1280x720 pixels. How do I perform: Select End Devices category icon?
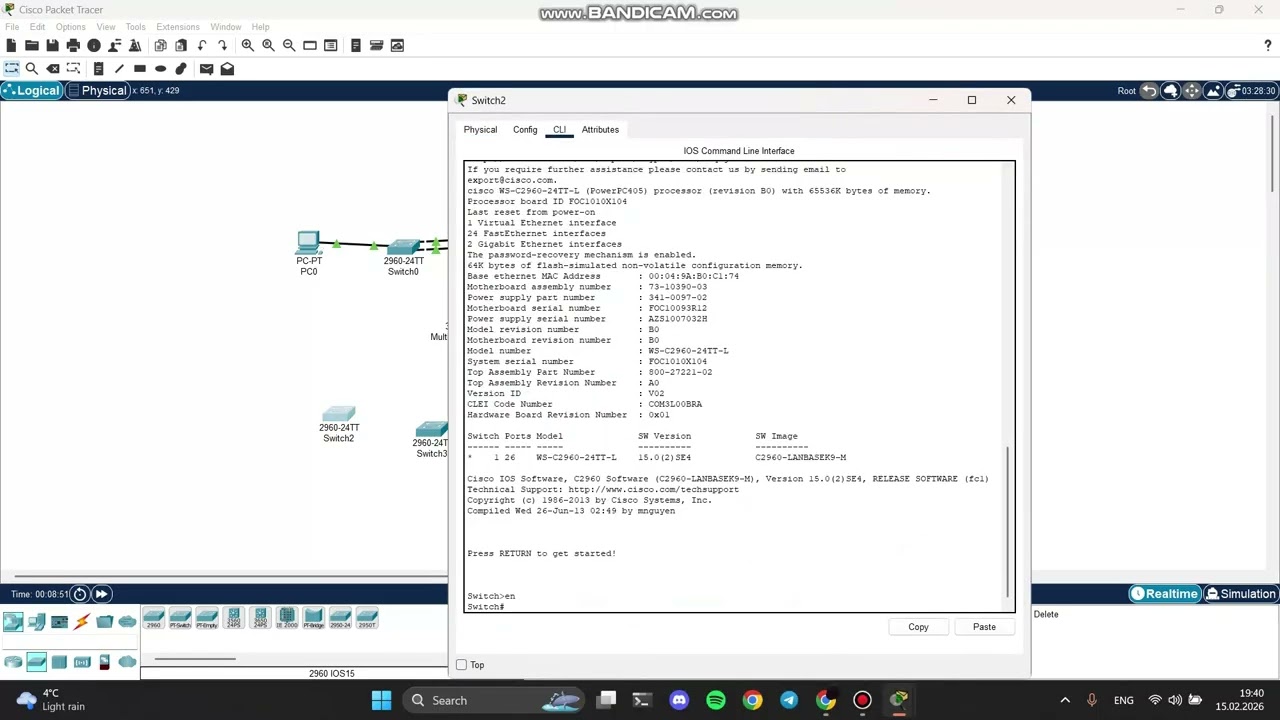[36, 622]
